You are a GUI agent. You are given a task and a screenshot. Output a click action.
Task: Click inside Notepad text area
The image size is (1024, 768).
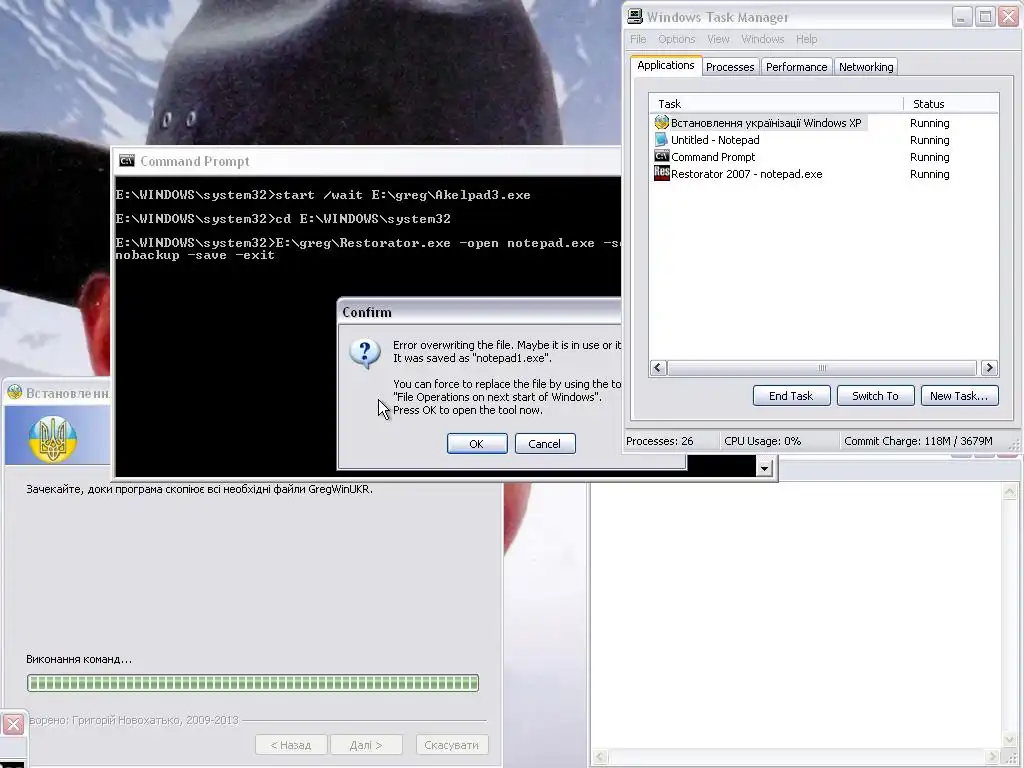795,616
